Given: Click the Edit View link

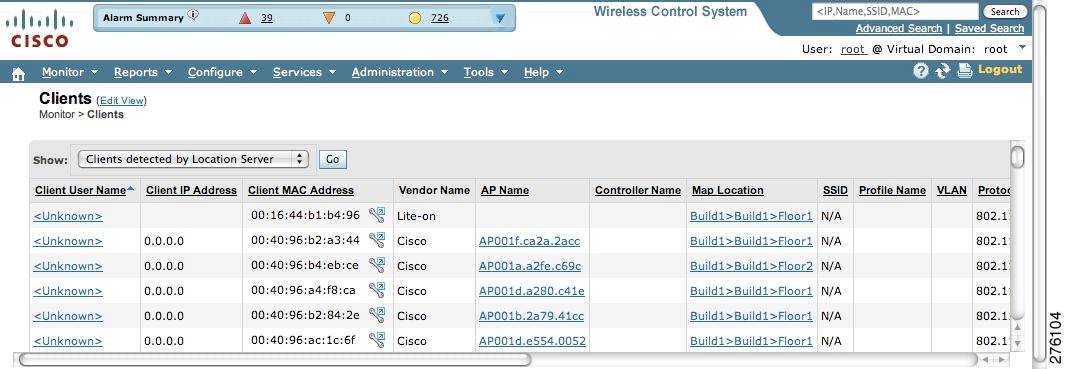Looking at the screenshot, I should click(122, 101).
